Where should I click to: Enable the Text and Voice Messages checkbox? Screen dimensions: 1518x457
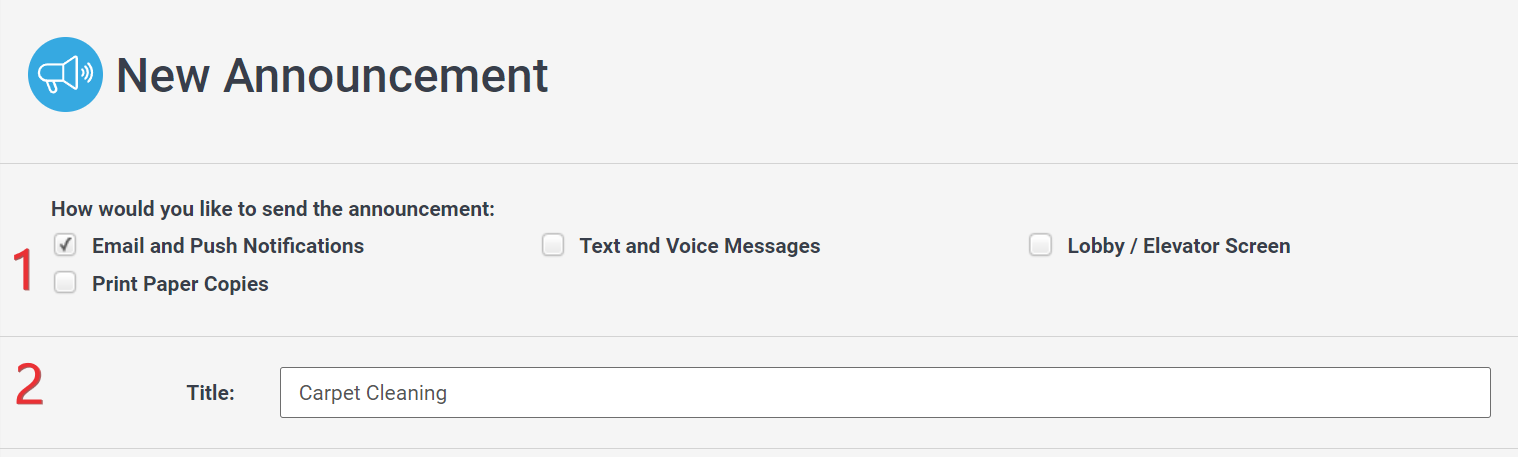coord(553,245)
